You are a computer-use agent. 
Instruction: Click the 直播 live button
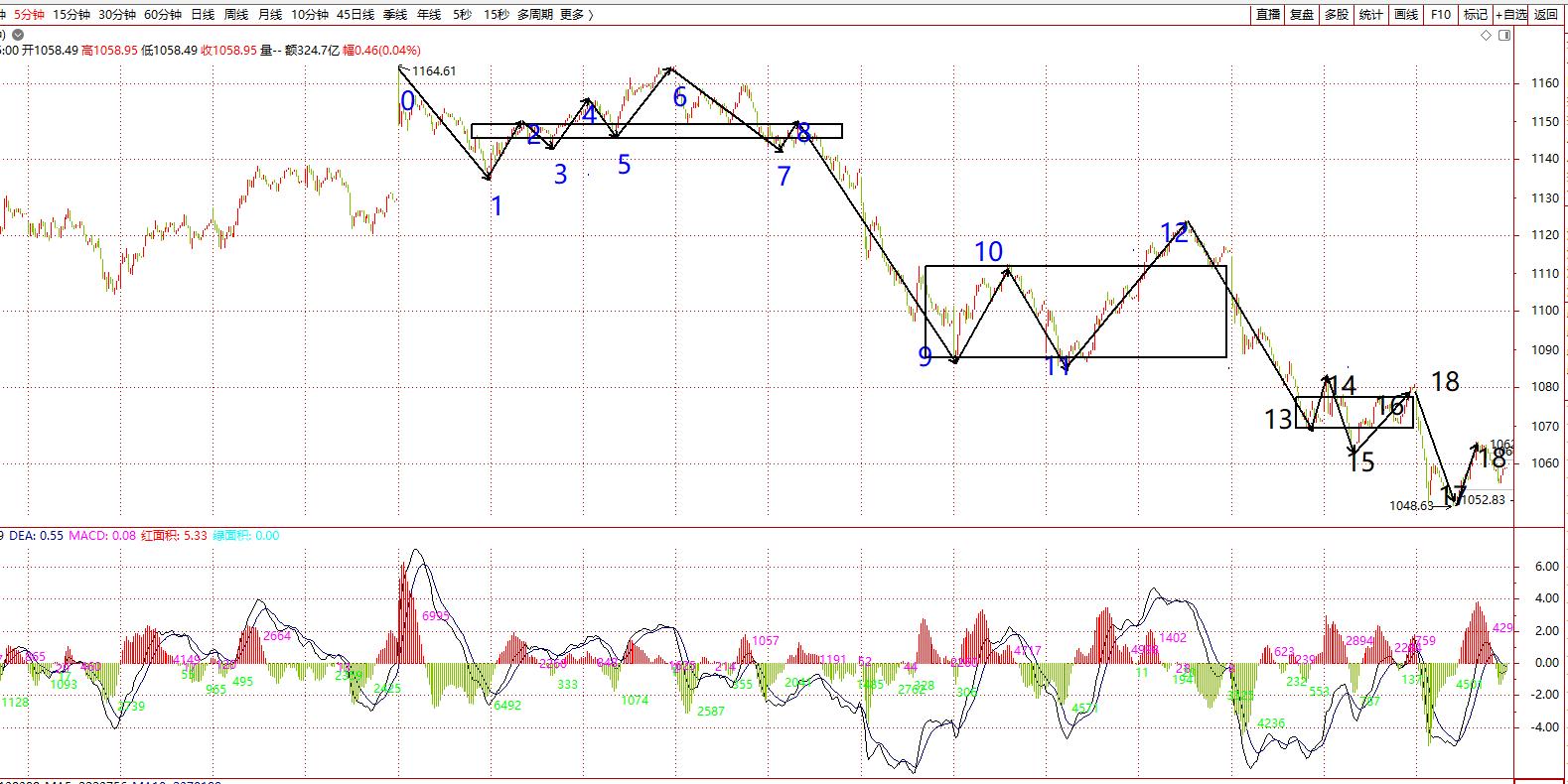coord(1268,15)
